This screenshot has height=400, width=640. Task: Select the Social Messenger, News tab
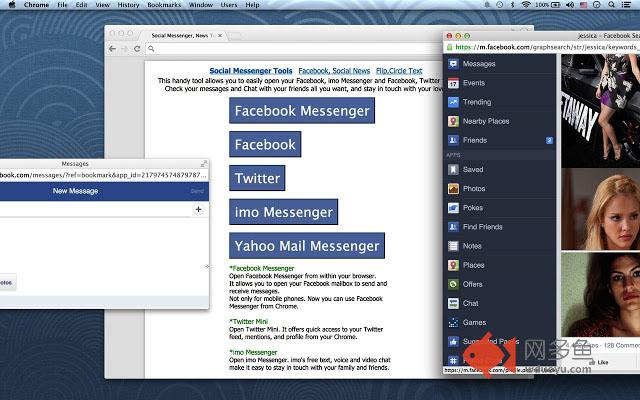(182, 36)
